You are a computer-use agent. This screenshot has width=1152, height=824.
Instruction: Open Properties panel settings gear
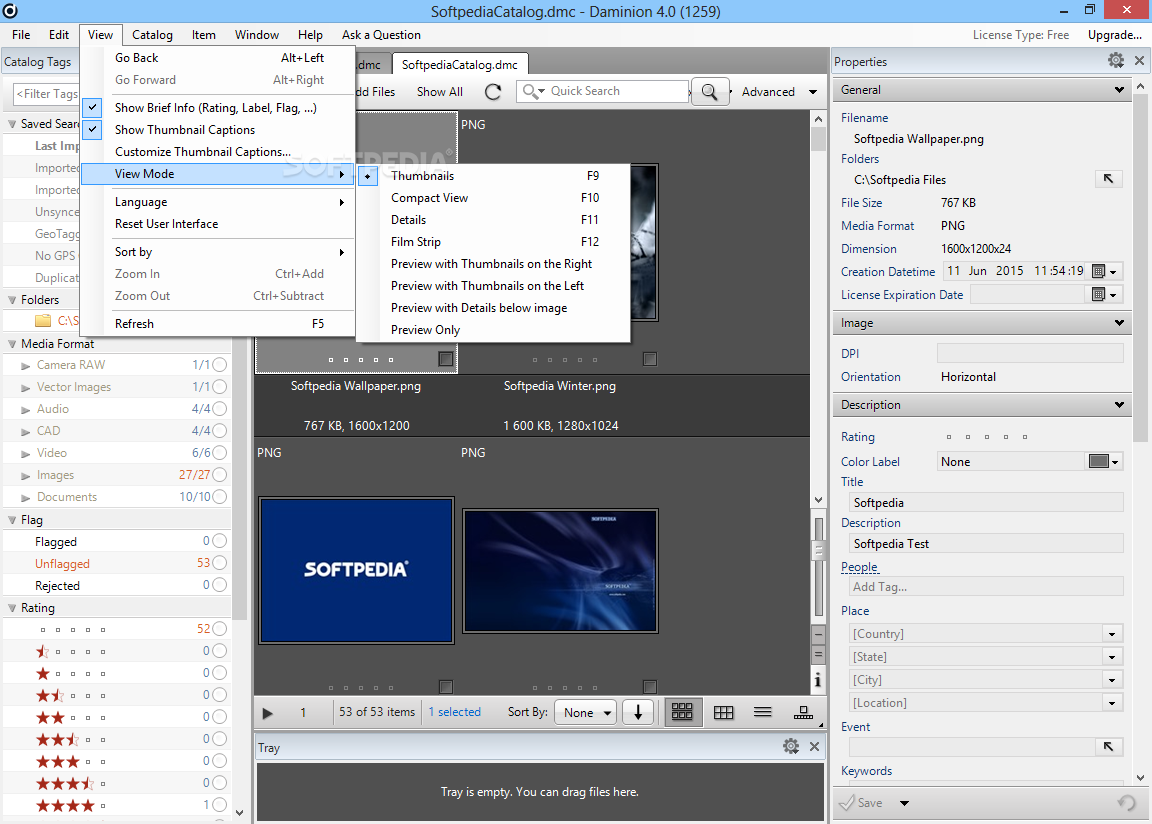pyautogui.click(x=1115, y=61)
